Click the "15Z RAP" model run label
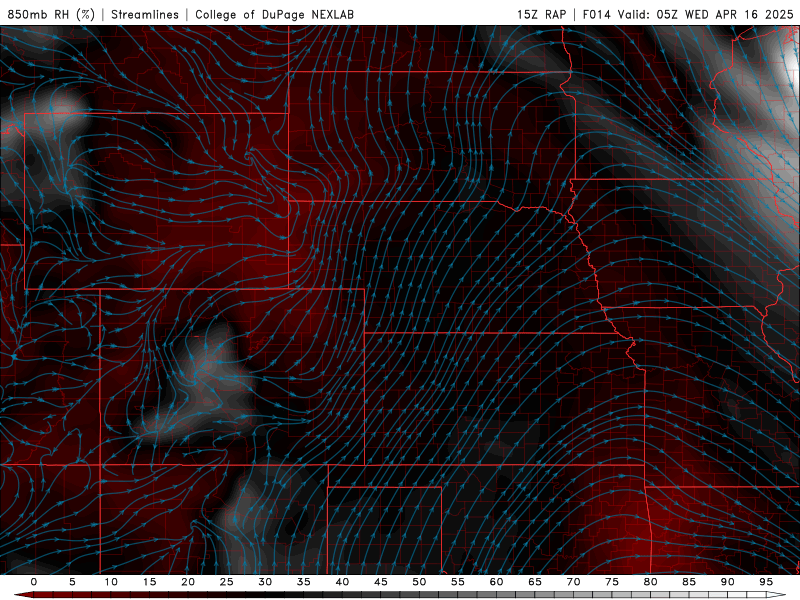Image resolution: width=800 pixels, height=600 pixels. pyautogui.click(x=541, y=14)
